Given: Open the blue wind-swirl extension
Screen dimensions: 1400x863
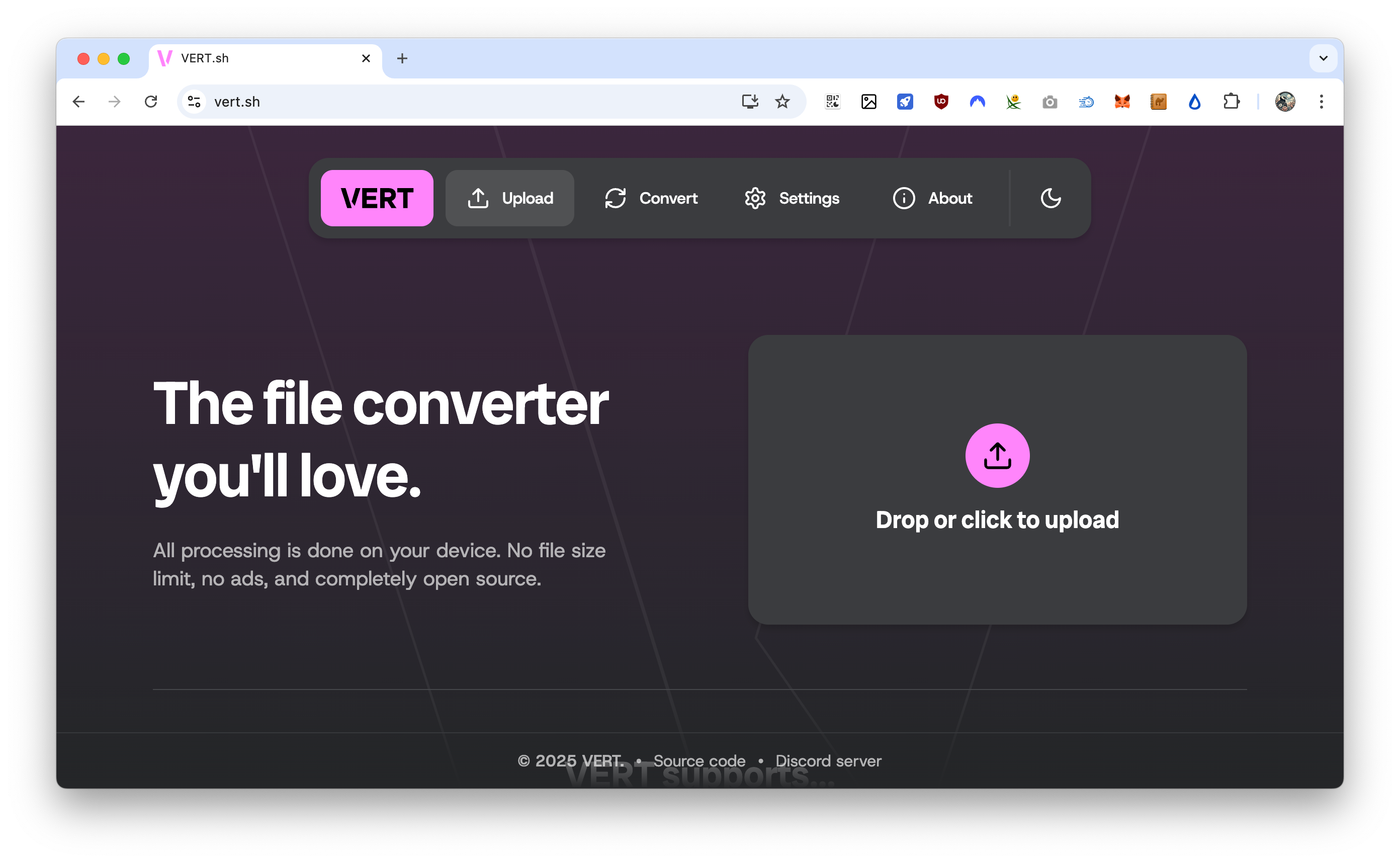Looking at the screenshot, I should tap(1086, 102).
